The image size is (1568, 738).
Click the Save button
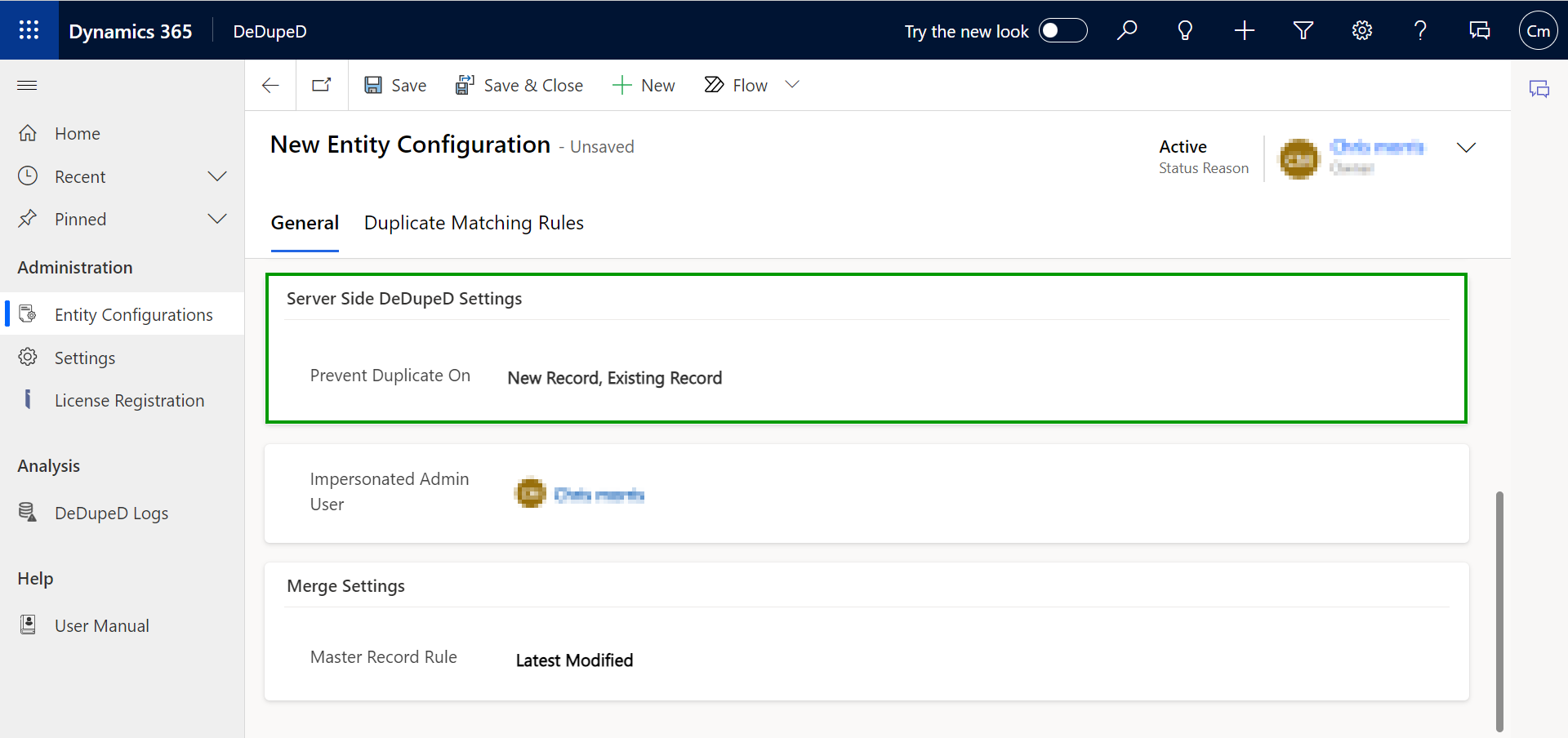coord(395,85)
